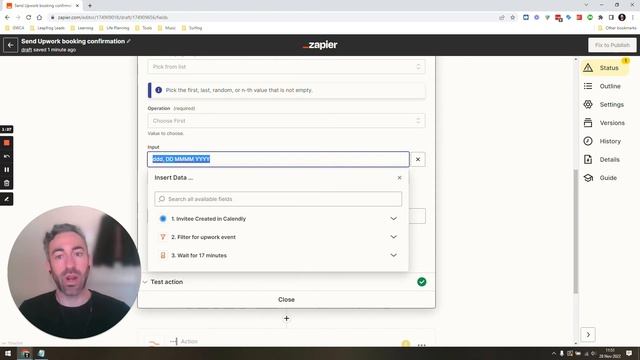
Task: Reload the browser page
Action: [29, 17]
